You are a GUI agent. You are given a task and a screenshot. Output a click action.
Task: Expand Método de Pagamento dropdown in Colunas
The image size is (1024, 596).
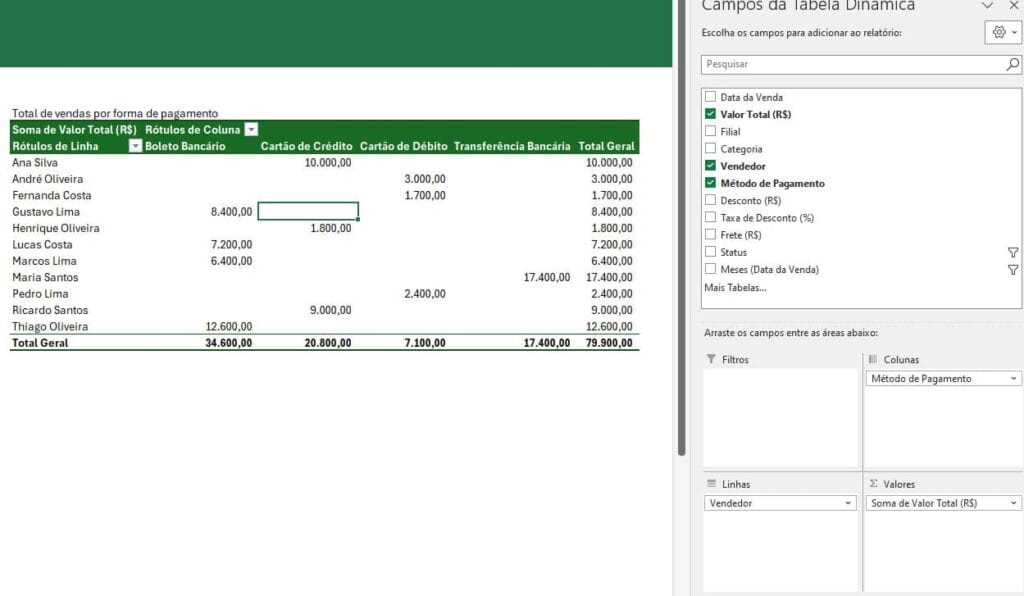coord(1014,379)
